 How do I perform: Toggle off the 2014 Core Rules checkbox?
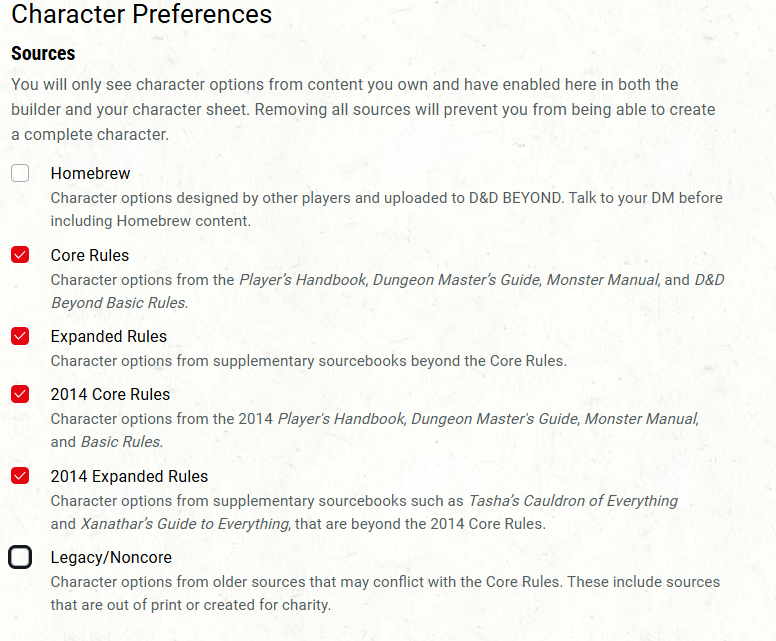[20, 394]
